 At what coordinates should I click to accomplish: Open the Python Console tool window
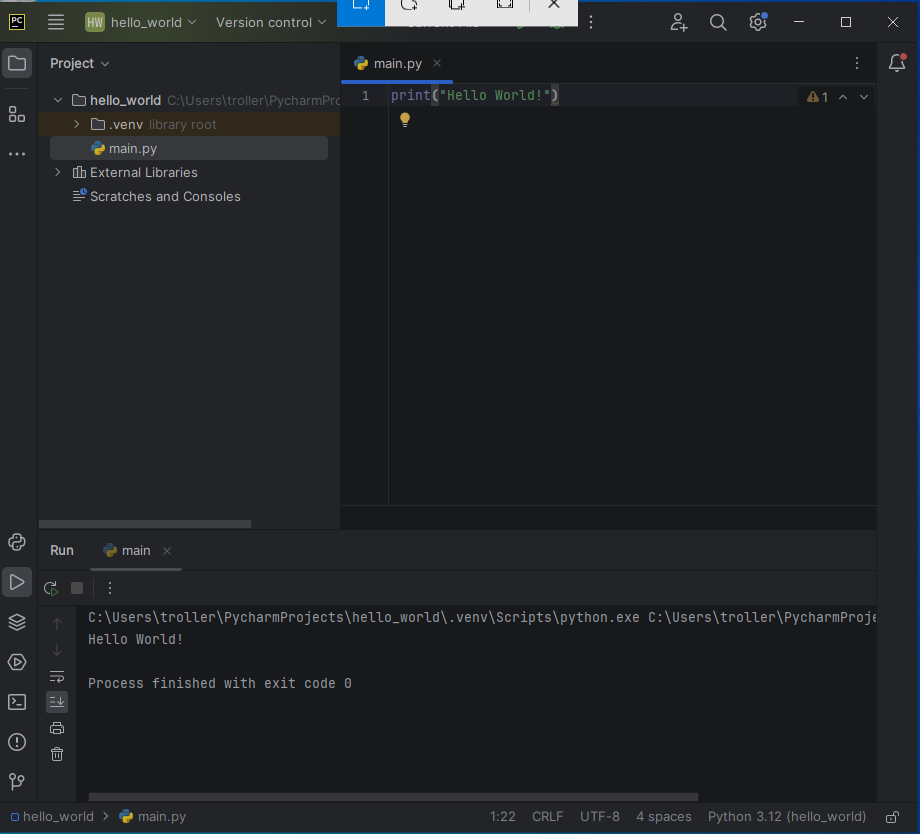[x=17, y=542]
